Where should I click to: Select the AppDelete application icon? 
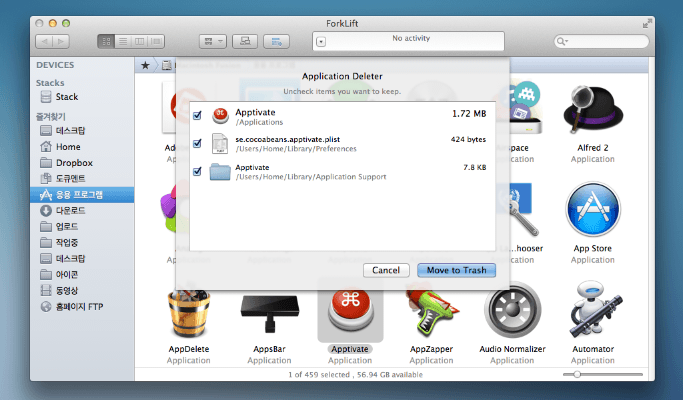click(189, 312)
